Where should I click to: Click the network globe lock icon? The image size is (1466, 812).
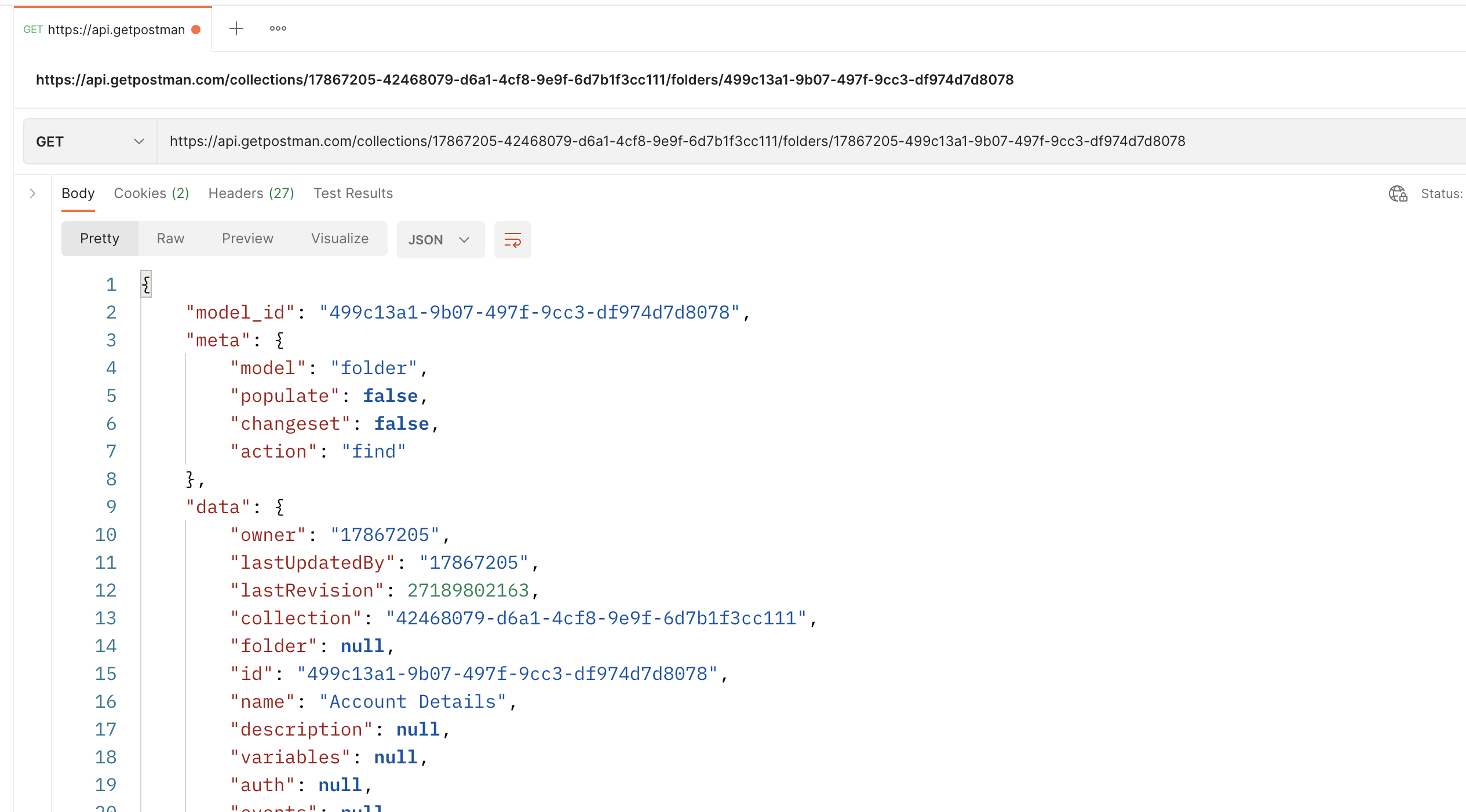pos(1398,193)
